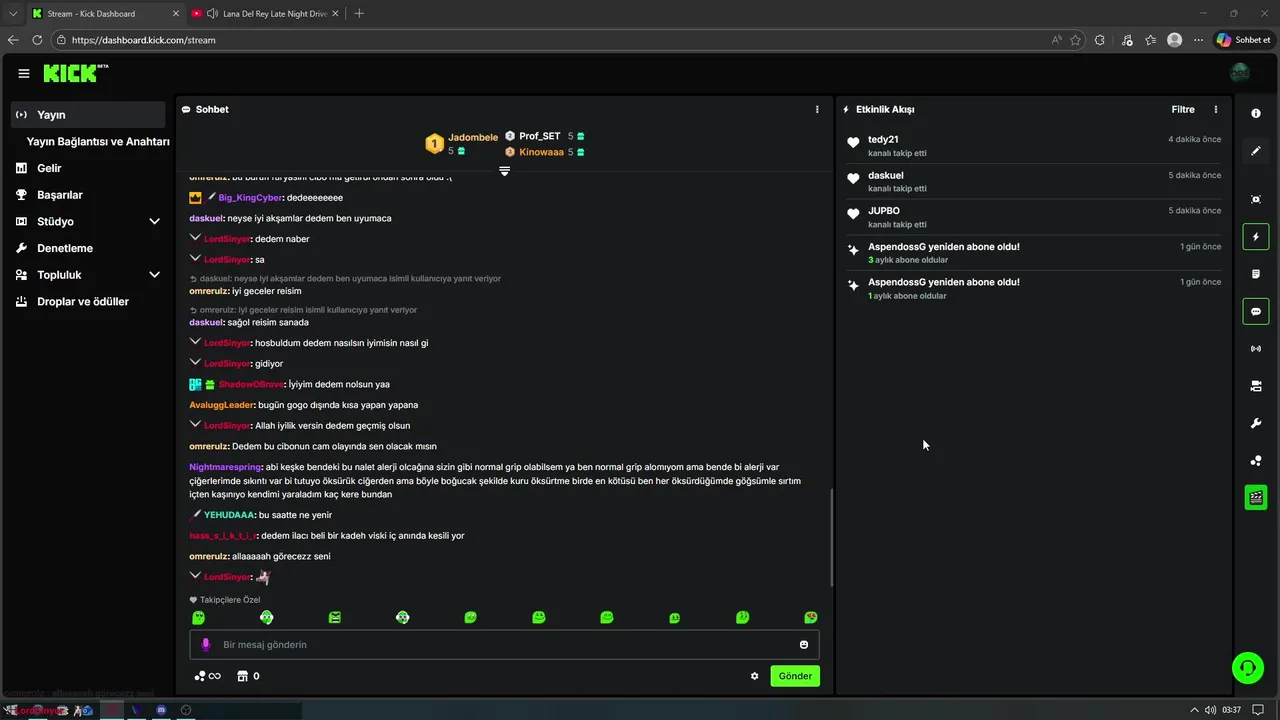Image resolution: width=1280 pixels, height=720 pixels.
Task: Click the points bubbles icon in right sidebar
Action: point(1256,460)
